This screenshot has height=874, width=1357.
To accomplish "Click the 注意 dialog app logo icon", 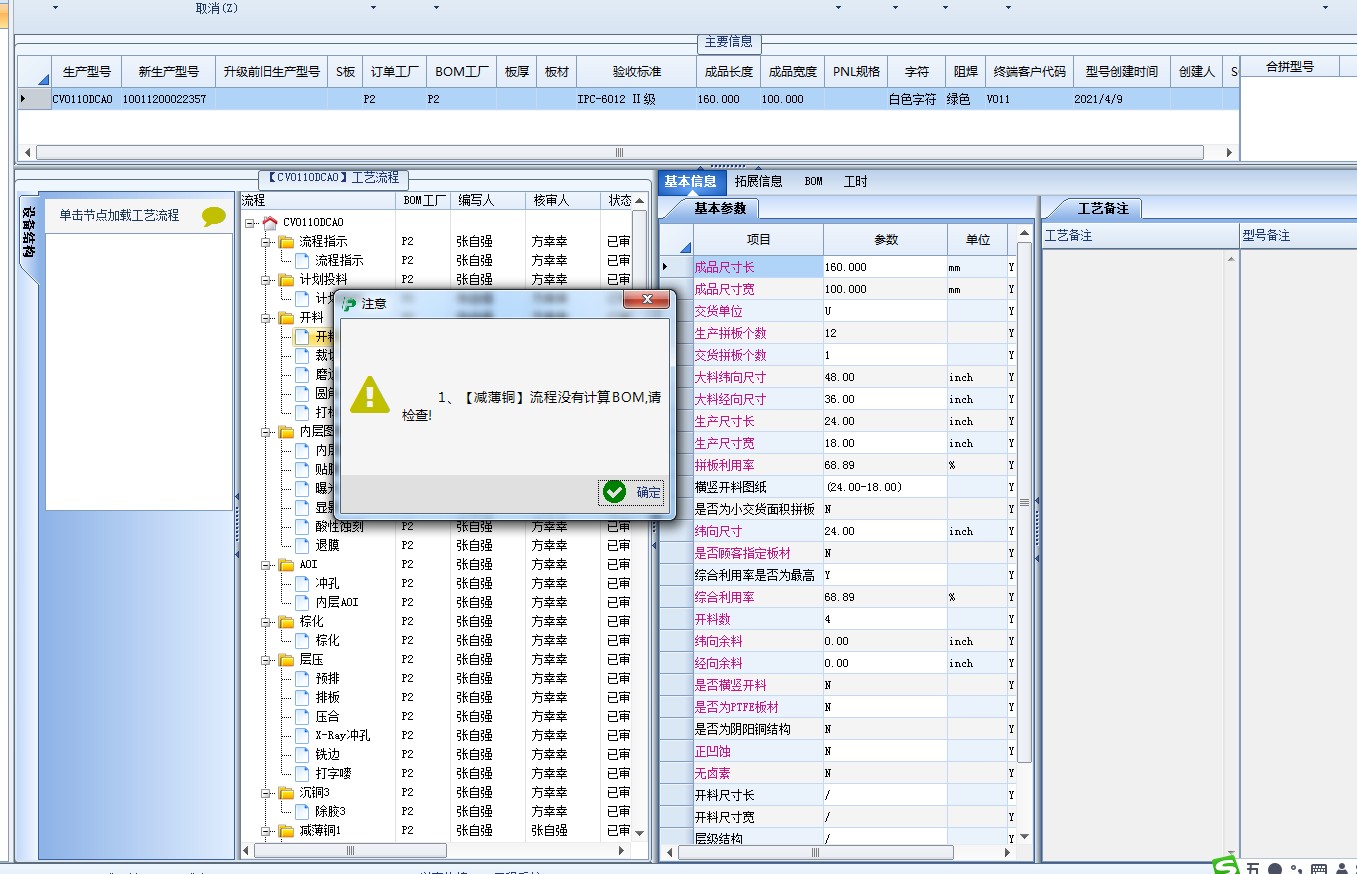I will pos(348,303).
